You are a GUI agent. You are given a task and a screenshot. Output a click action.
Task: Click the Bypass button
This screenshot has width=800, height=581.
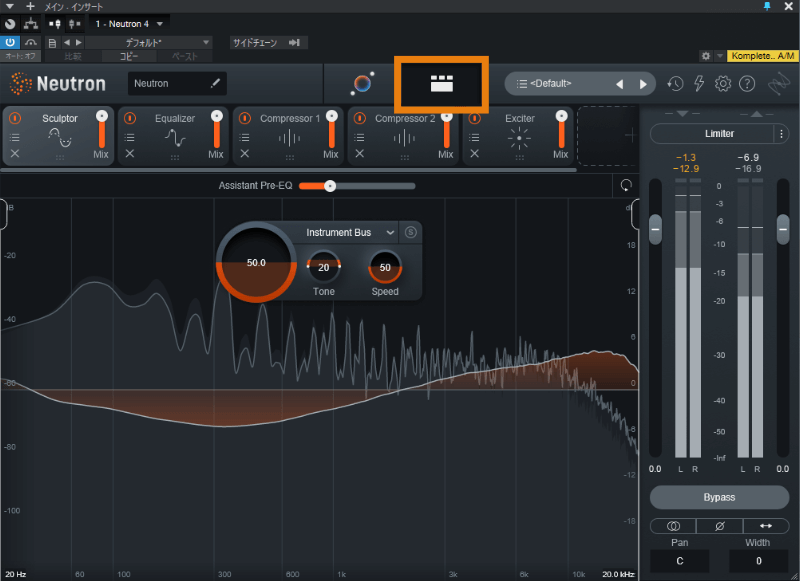[719, 497]
